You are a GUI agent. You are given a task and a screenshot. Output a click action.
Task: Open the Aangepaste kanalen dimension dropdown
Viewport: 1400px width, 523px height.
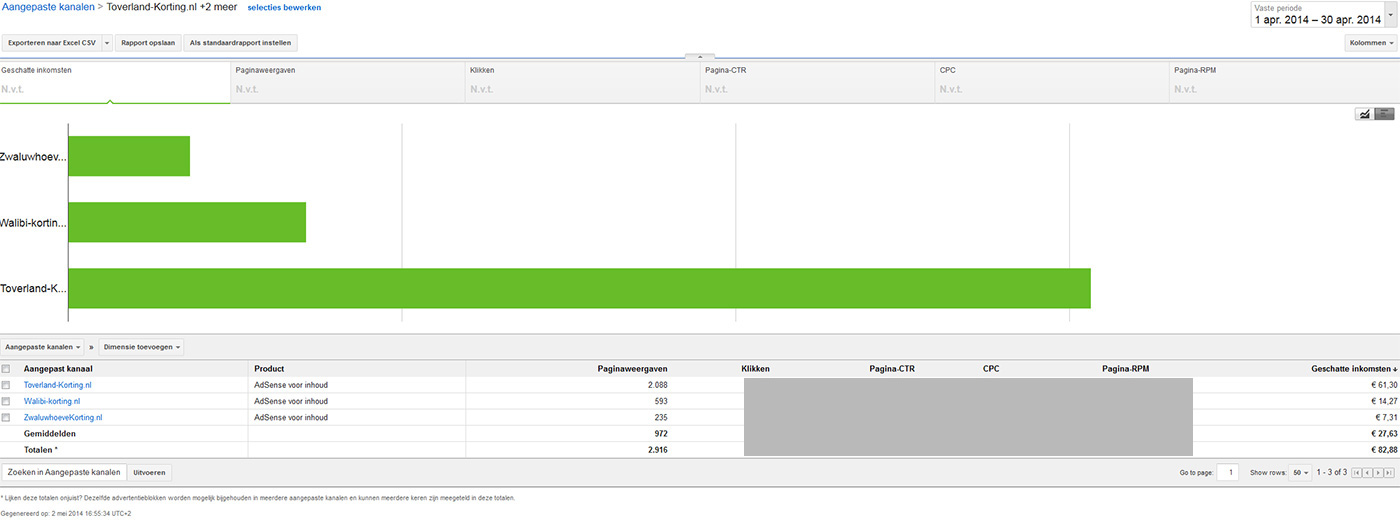[43, 347]
